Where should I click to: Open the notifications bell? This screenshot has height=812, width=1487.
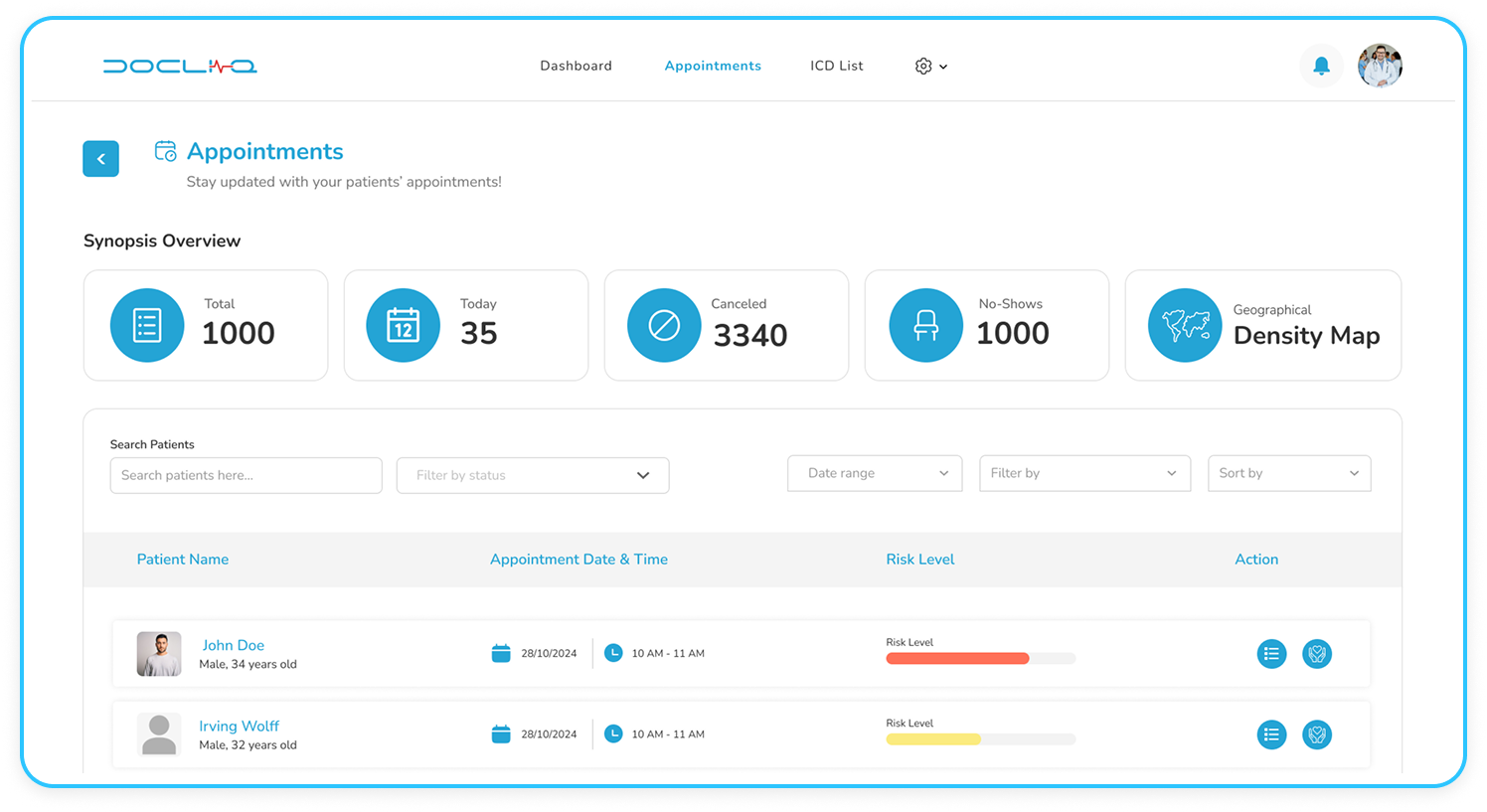pos(1321,65)
